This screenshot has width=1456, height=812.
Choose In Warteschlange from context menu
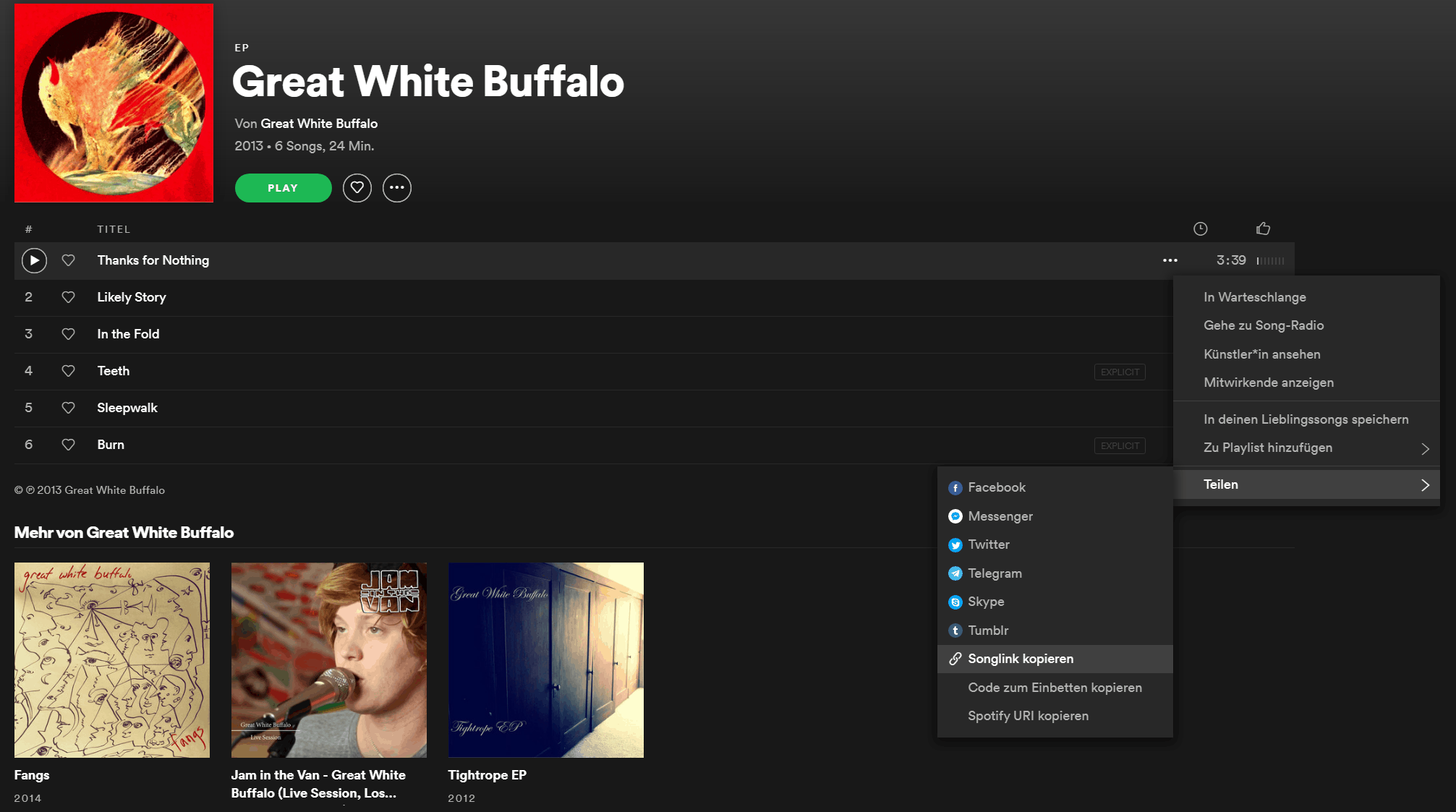point(1306,297)
